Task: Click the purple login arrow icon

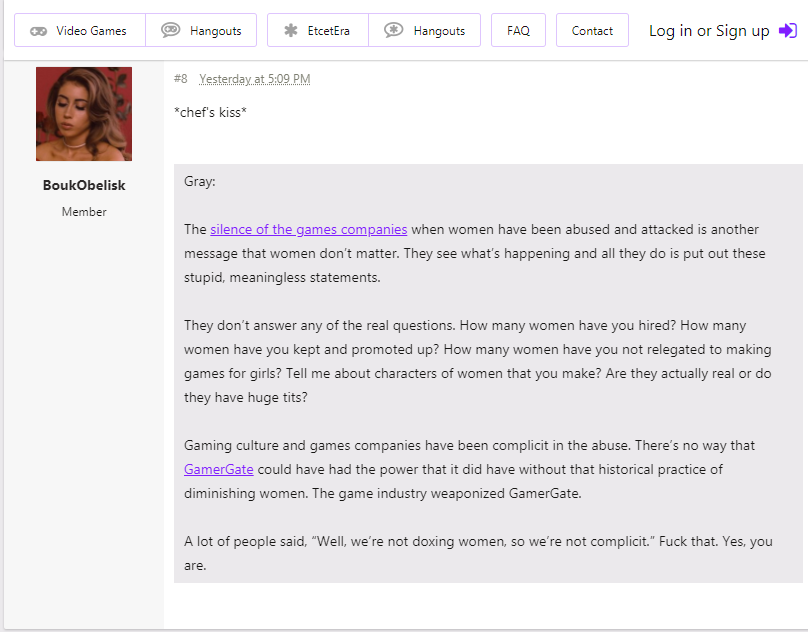Action: (787, 30)
